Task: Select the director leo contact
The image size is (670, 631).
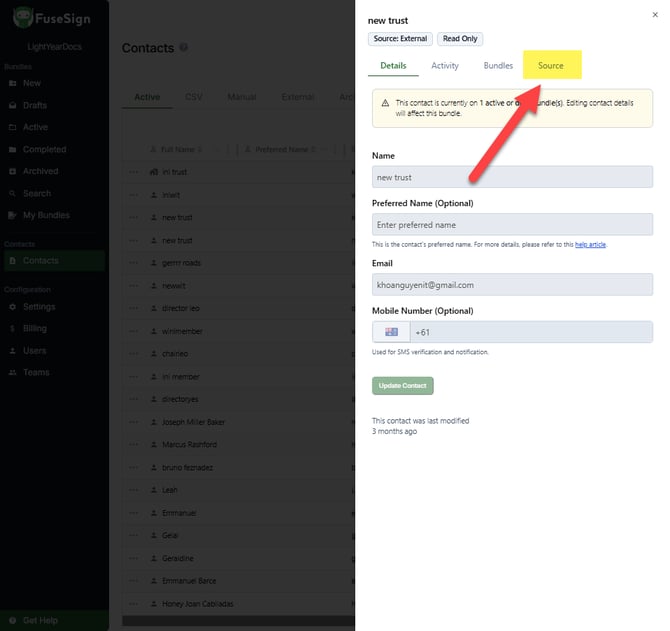Action: [x=238, y=308]
